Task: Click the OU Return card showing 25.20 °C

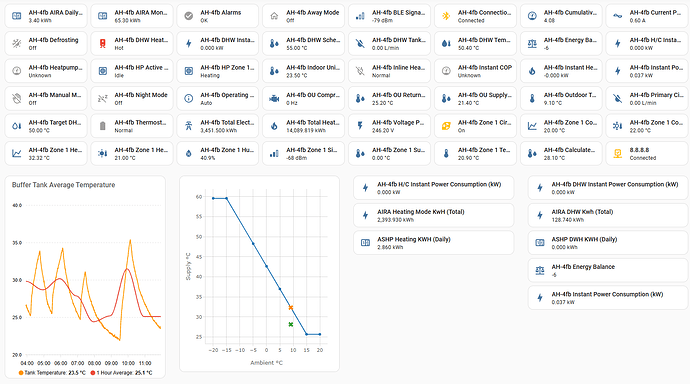Action: (x=389, y=98)
